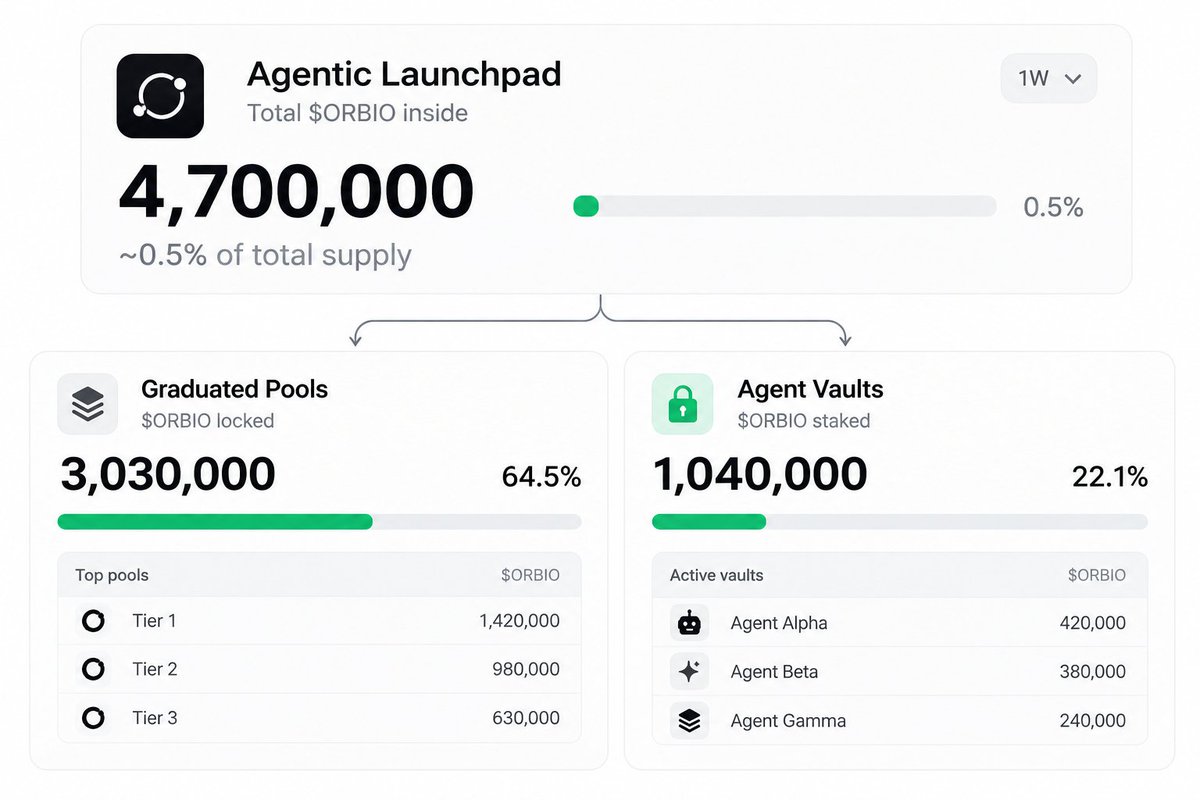The width and height of the screenshot is (1200, 800).
Task: Click the 980,000 value for Tier 2
Action: coord(526,669)
